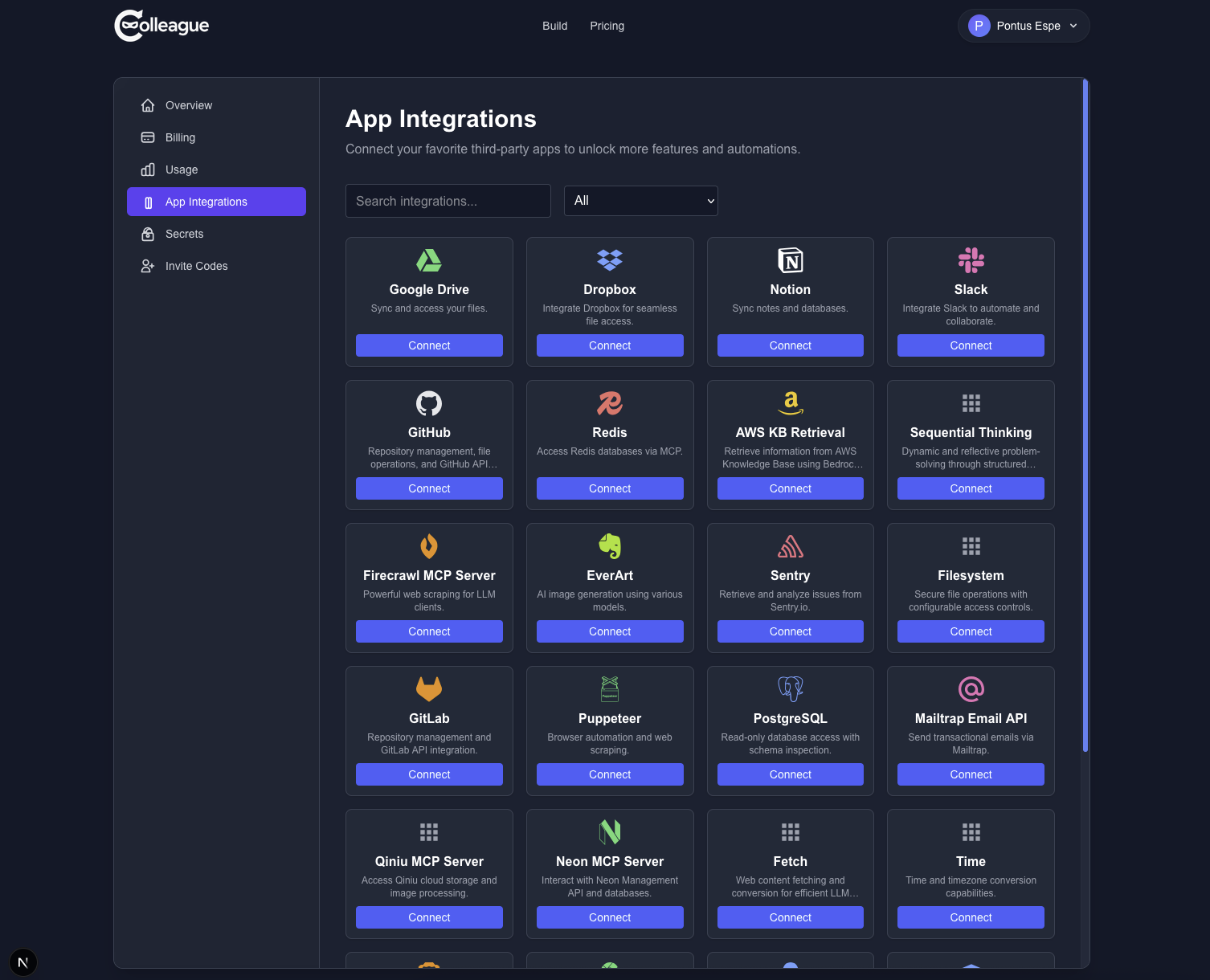The height and width of the screenshot is (980, 1210).
Task: Click the Usage bar chart icon
Action: click(148, 169)
